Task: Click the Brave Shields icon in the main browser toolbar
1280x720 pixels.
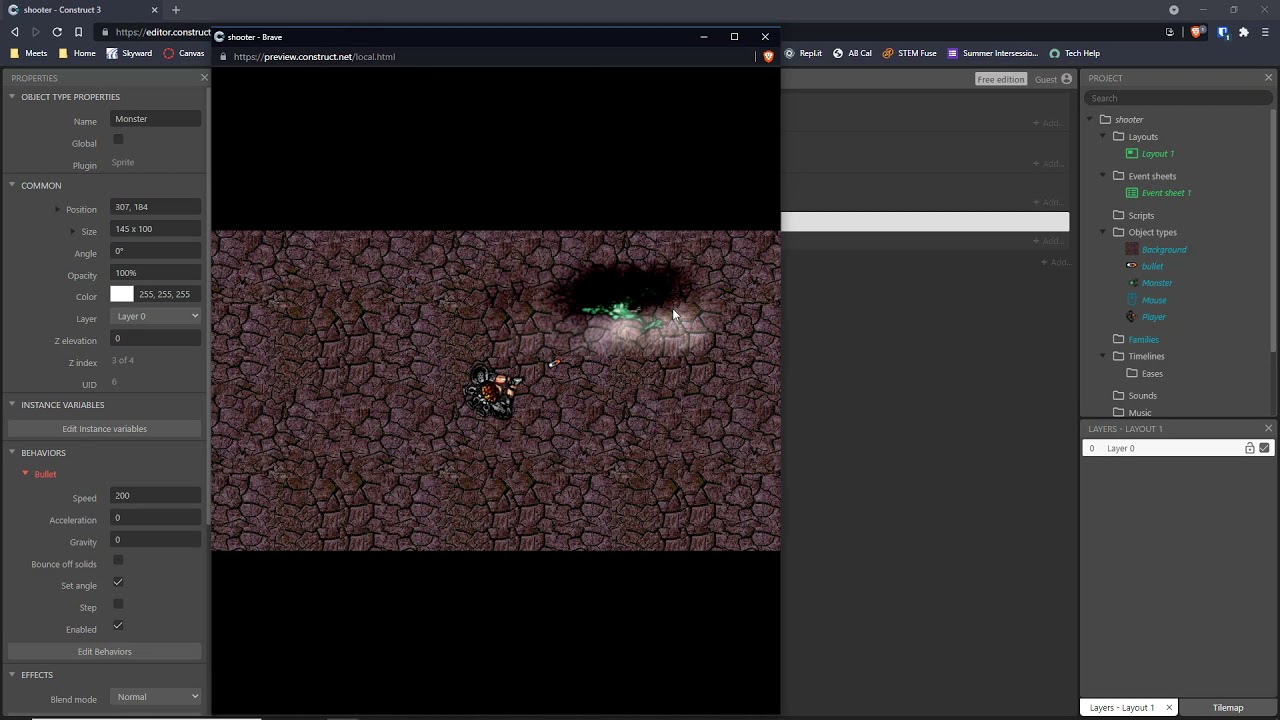Action: (1197, 32)
